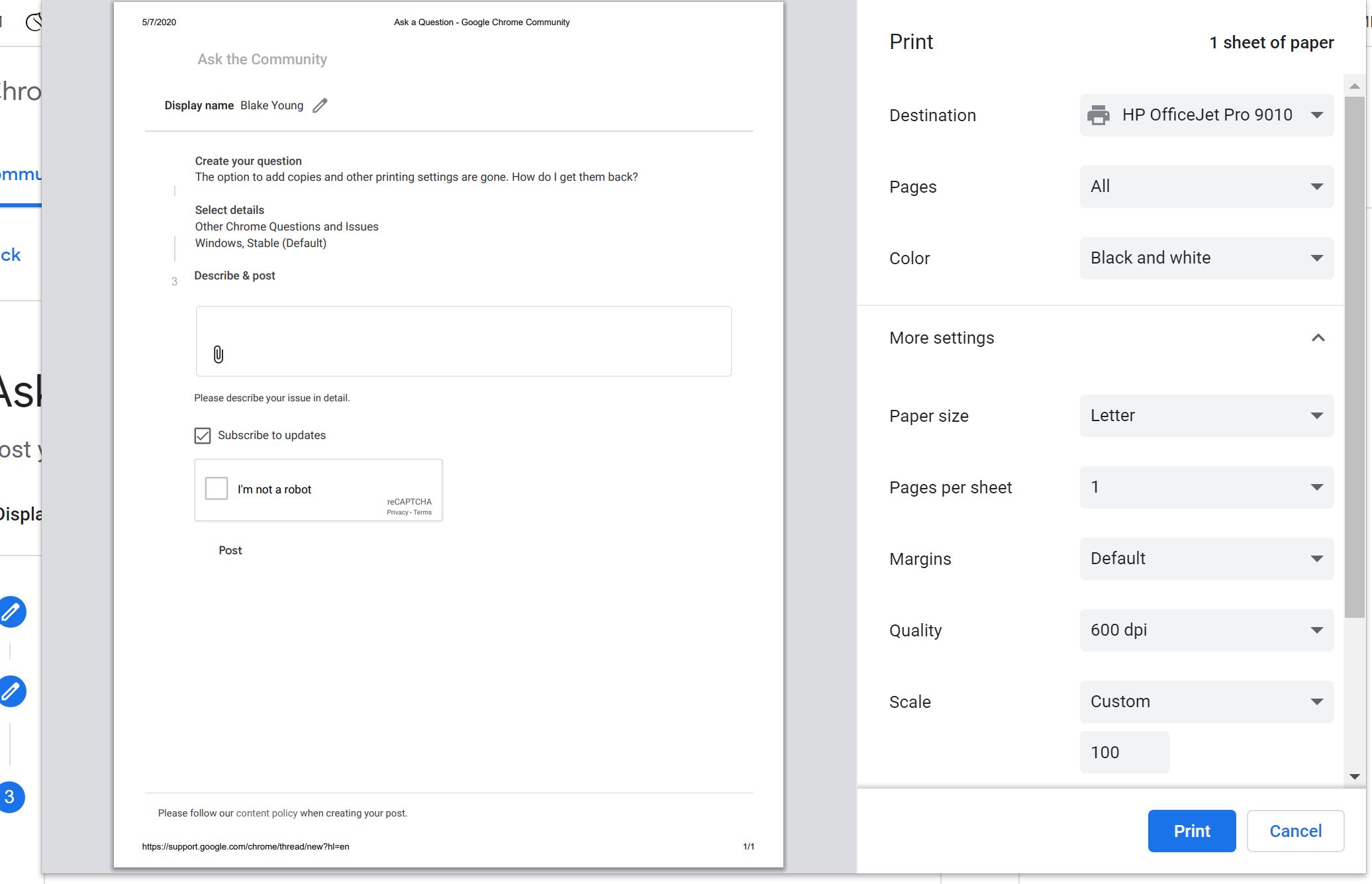Open the Quality dropdown showing 600 dpi

1206,630
